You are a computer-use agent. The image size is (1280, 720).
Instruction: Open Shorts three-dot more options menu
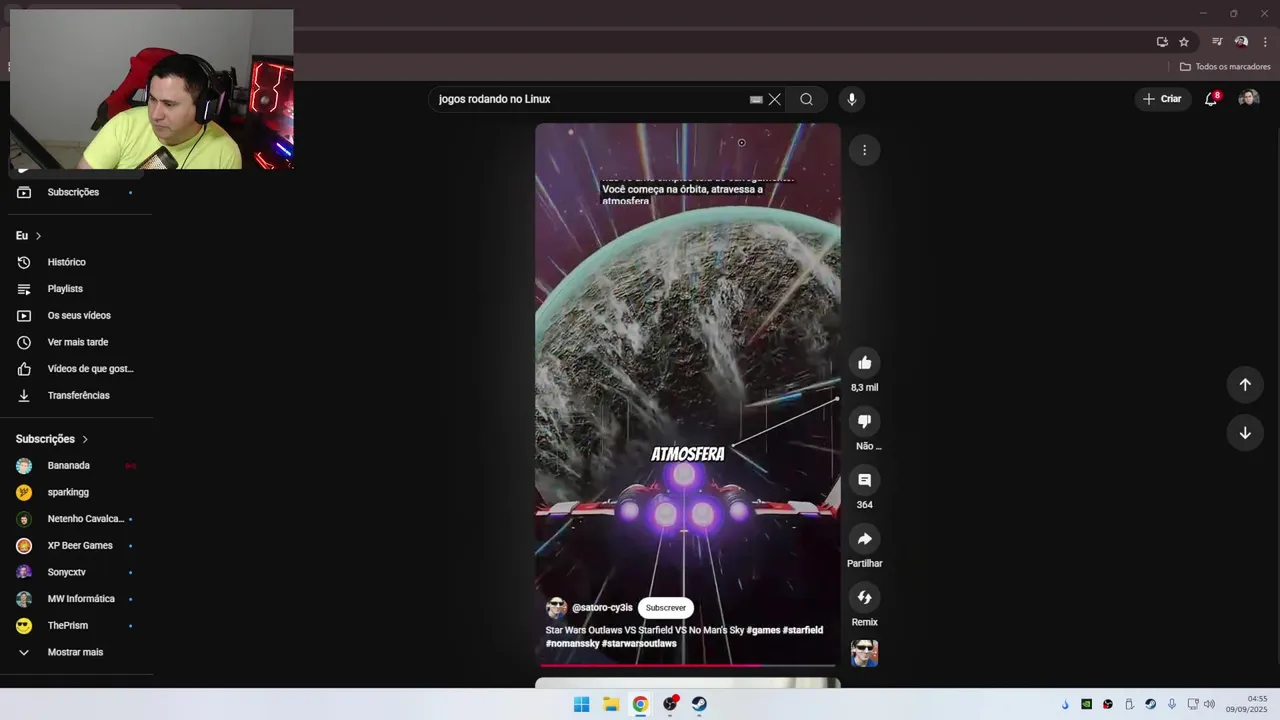pos(865,150)
